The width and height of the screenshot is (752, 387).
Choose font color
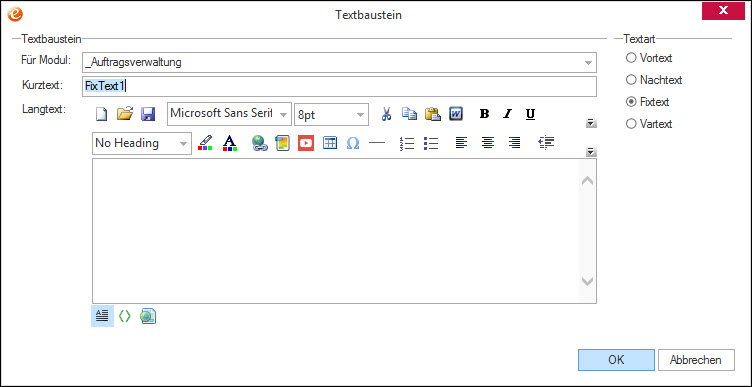click(230, 143)
